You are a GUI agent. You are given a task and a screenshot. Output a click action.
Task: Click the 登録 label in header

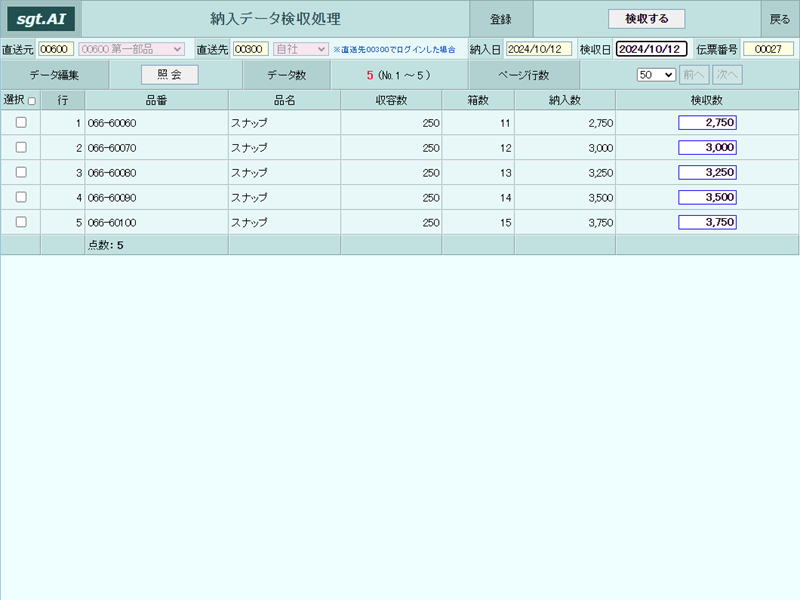click(501, 19)
